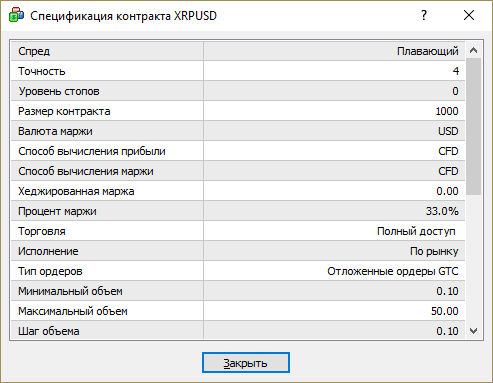Screen dimensions: 493x383
Task: Click CFD value in margin calculation row
Action: [x=448, y=171]
